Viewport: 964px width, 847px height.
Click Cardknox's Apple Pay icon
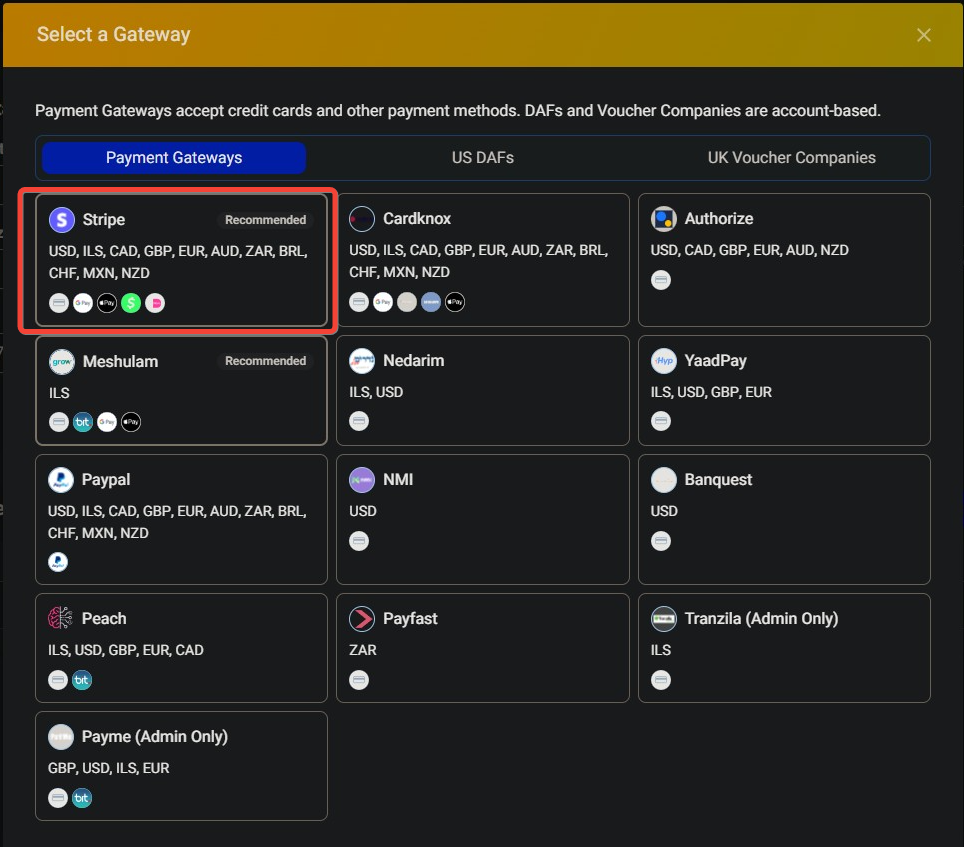click(x=455, y=302)
